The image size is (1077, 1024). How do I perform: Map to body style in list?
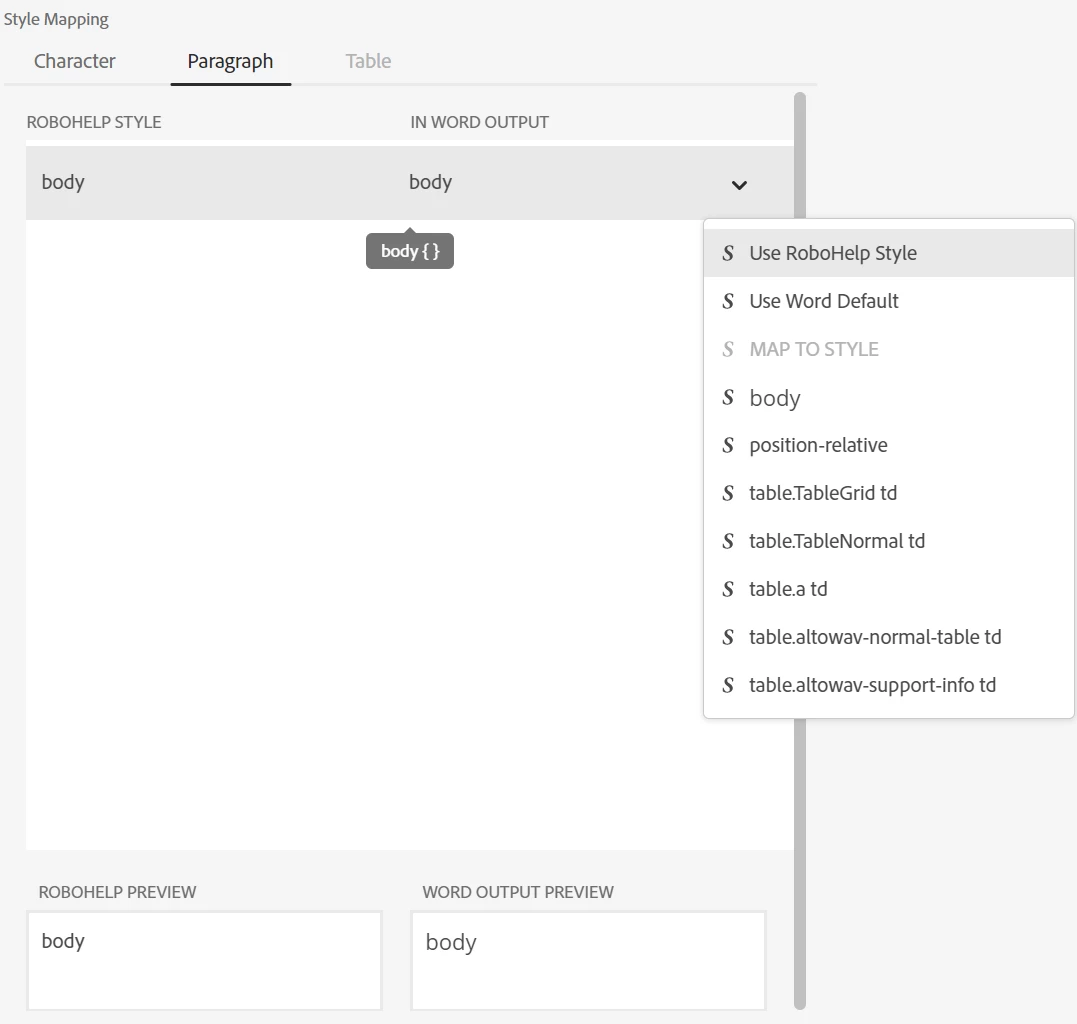click(888, 397)
